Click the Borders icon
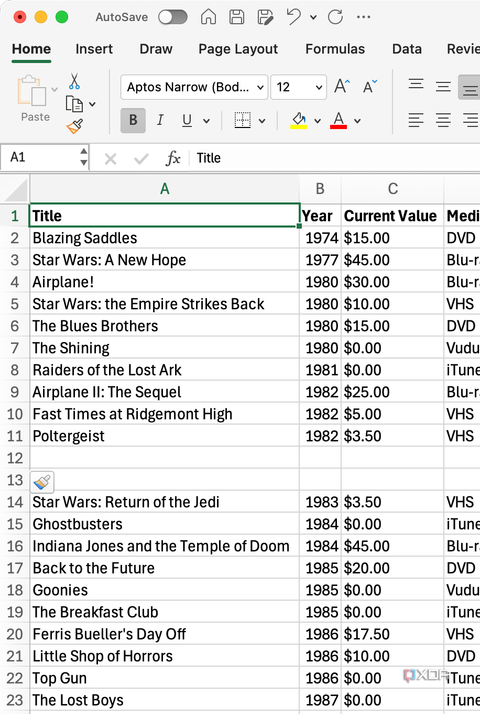480x714 pixels. (243, 120)
